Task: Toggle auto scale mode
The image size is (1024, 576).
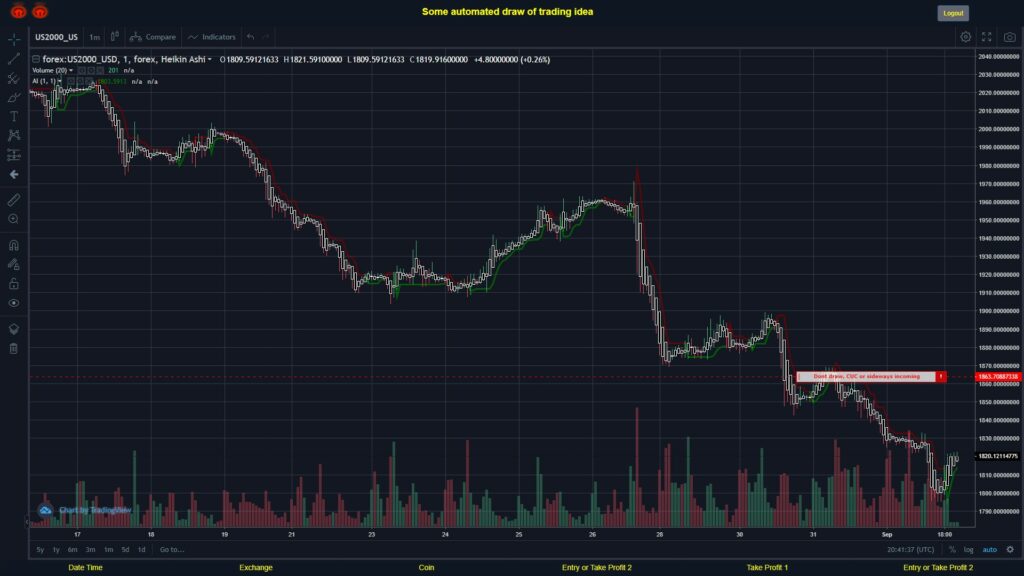Action: click(990, 550)
